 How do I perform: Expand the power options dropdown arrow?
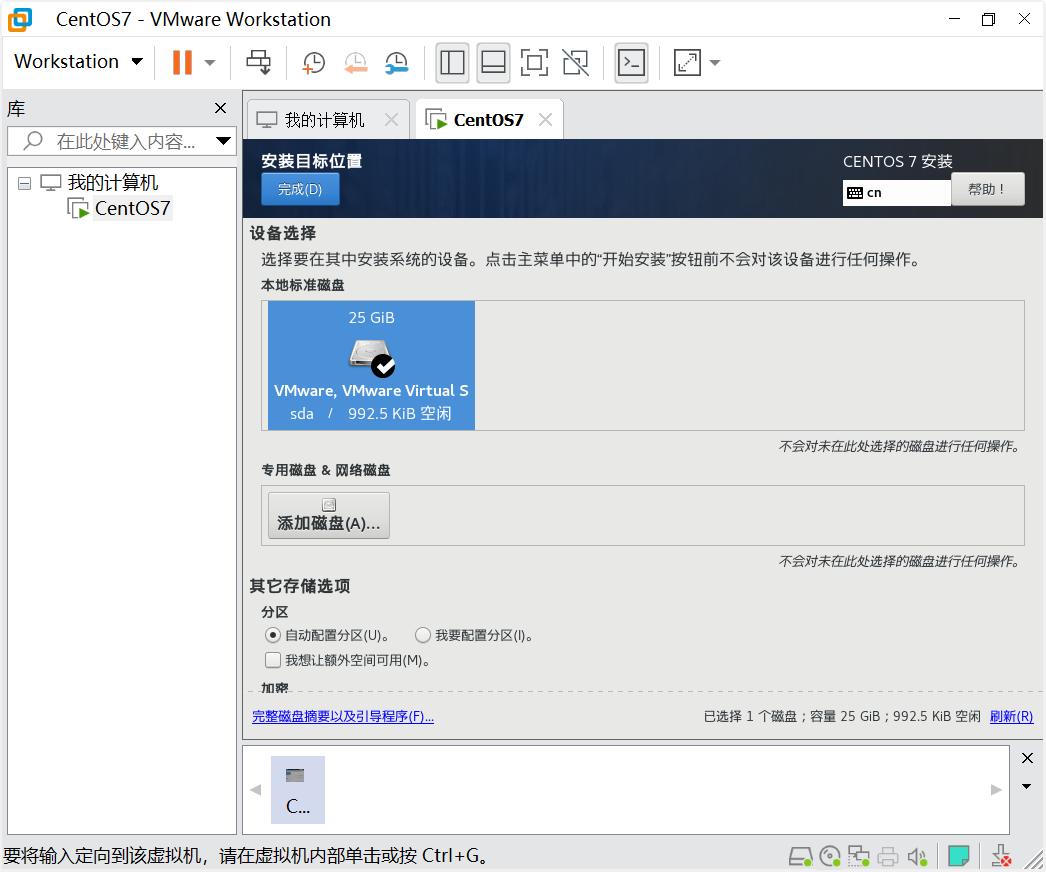[209, 63]
